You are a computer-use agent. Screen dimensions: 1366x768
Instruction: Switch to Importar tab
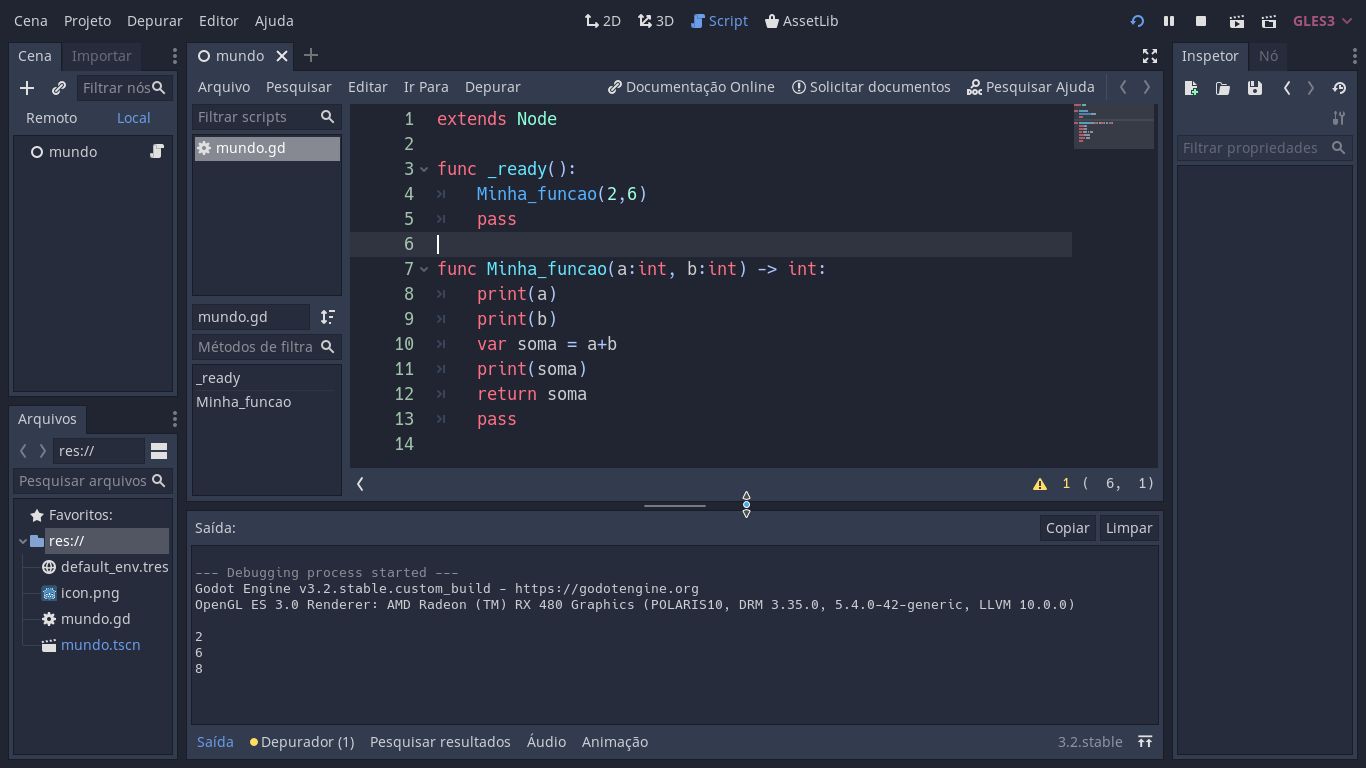click(x=101, y=56)
